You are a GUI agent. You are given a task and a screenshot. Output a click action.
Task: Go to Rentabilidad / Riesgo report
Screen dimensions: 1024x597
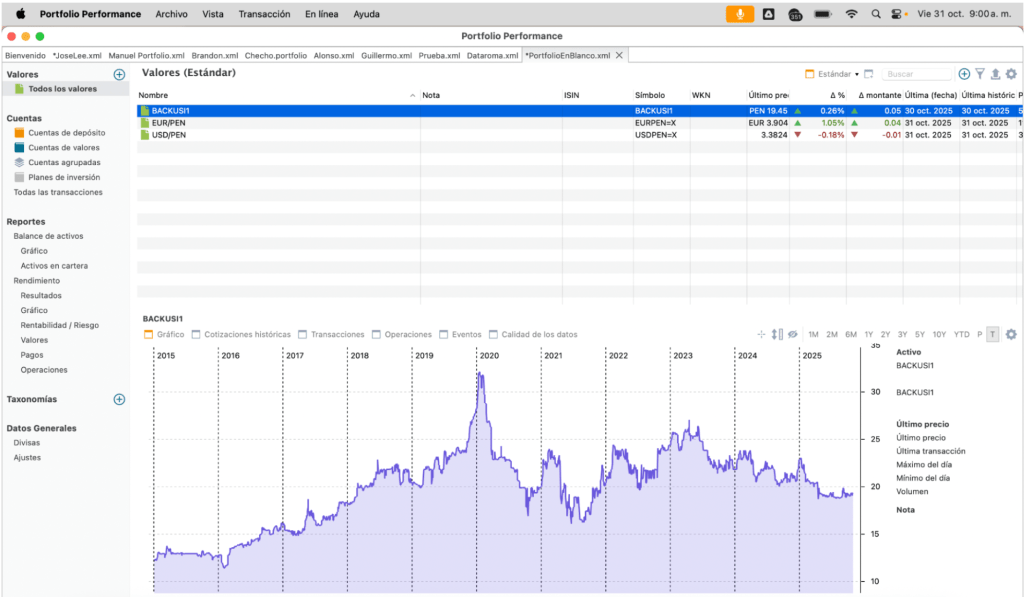(x=59, y=325)
